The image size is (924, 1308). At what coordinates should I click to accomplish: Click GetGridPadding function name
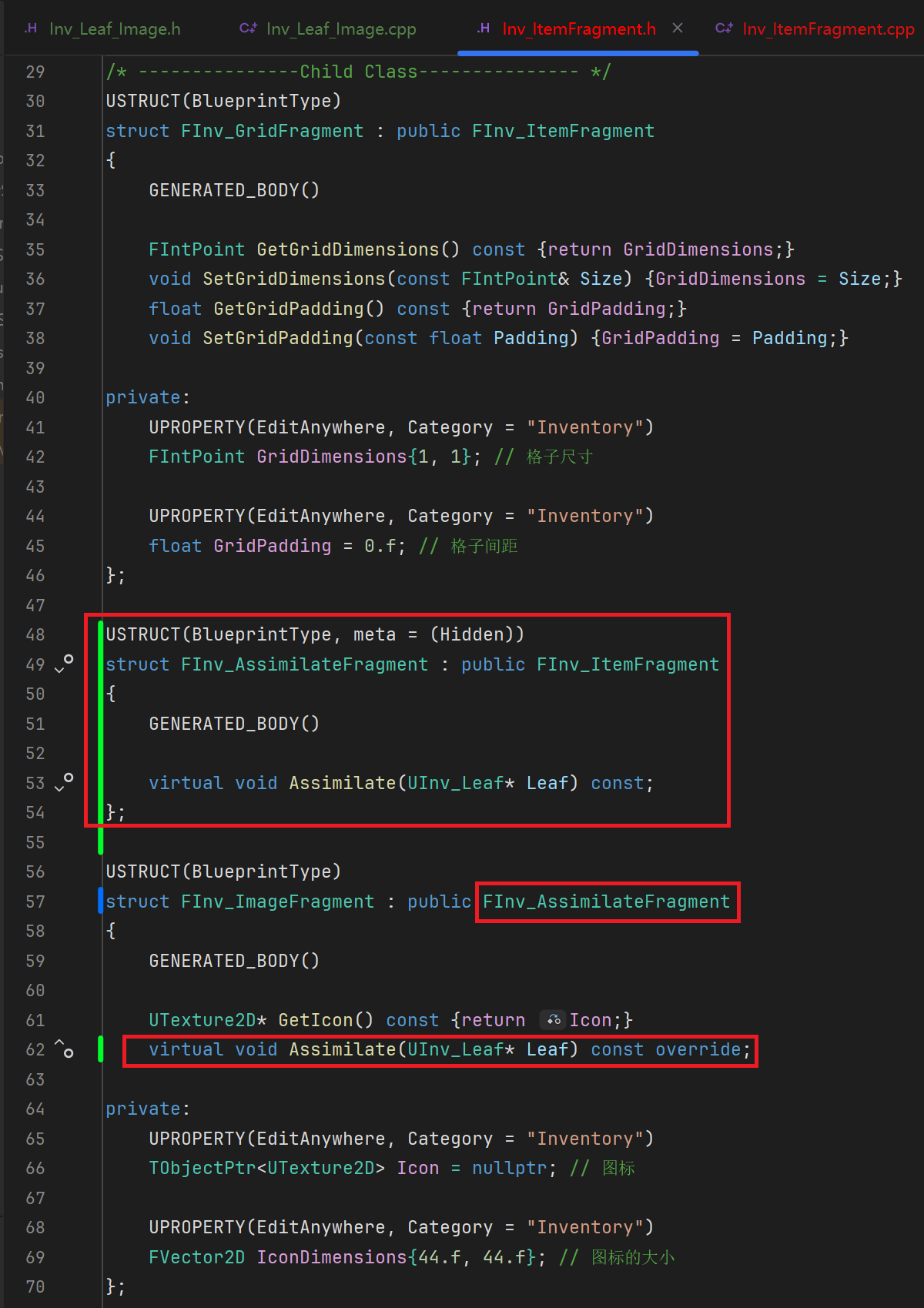(x=289, y=309)
